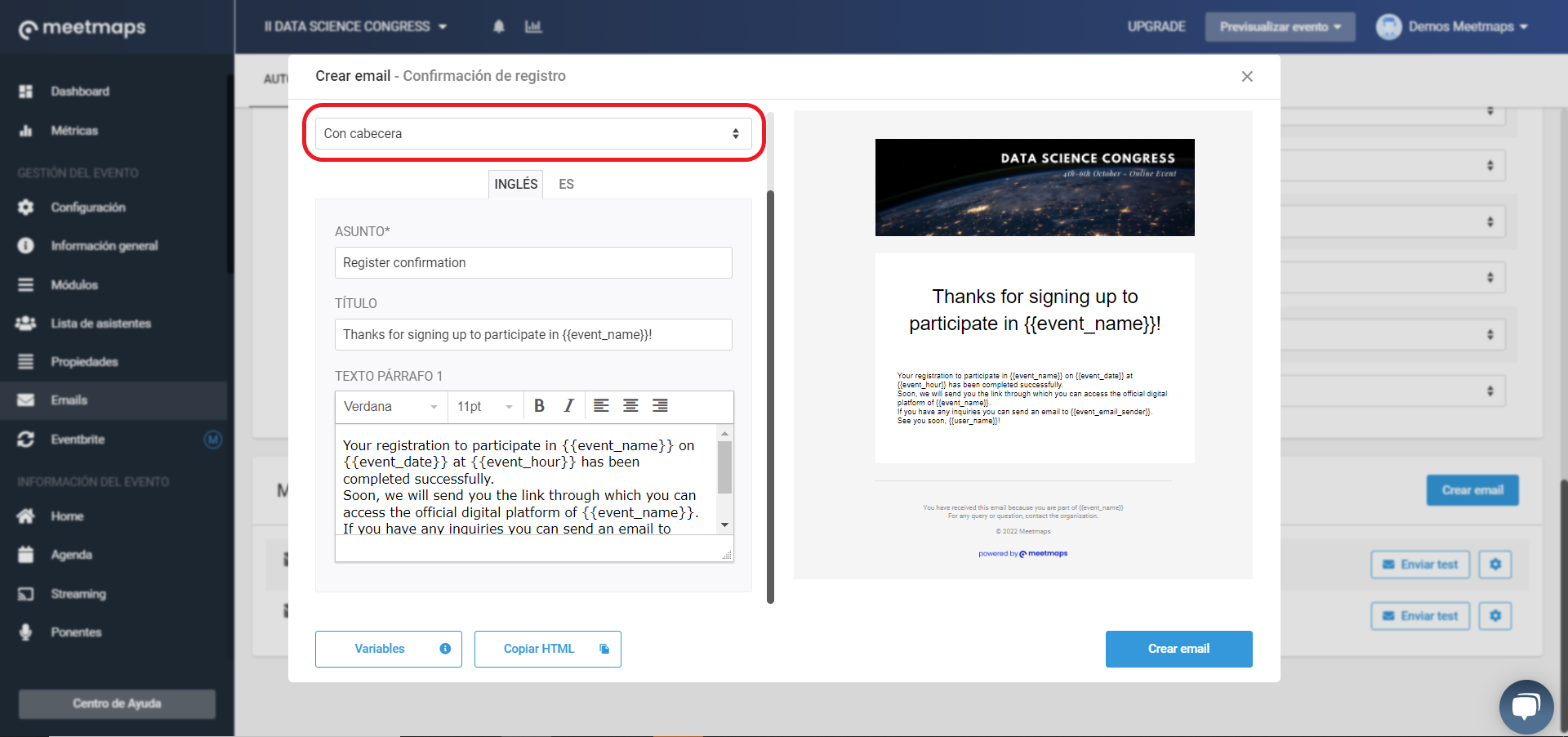Screen dimensions: 1568x737
Task: Click the UPGRADE link
Action: click(x=1156, y=27)
